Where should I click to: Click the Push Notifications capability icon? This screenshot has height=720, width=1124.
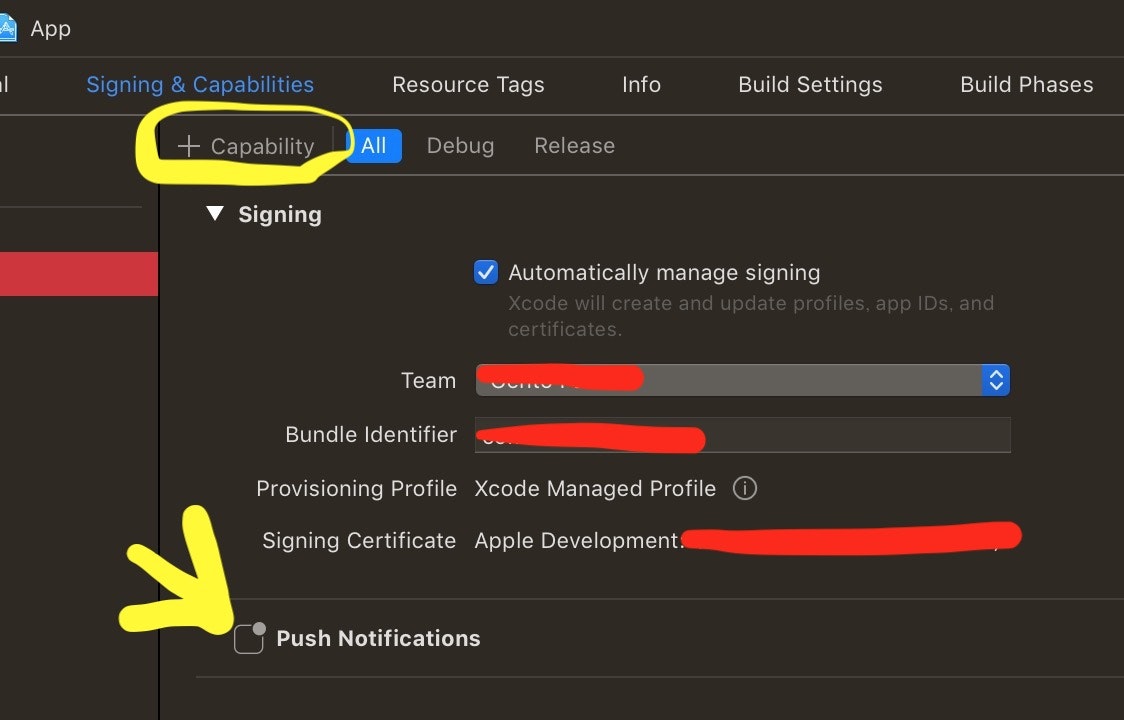click(249, 638)
